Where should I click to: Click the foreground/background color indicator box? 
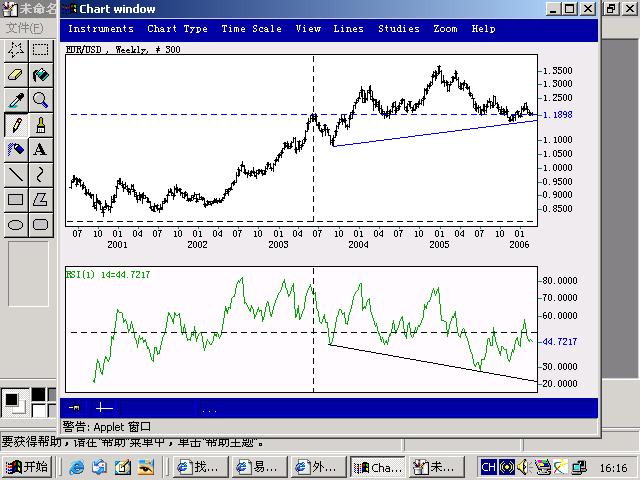(15, 402)
